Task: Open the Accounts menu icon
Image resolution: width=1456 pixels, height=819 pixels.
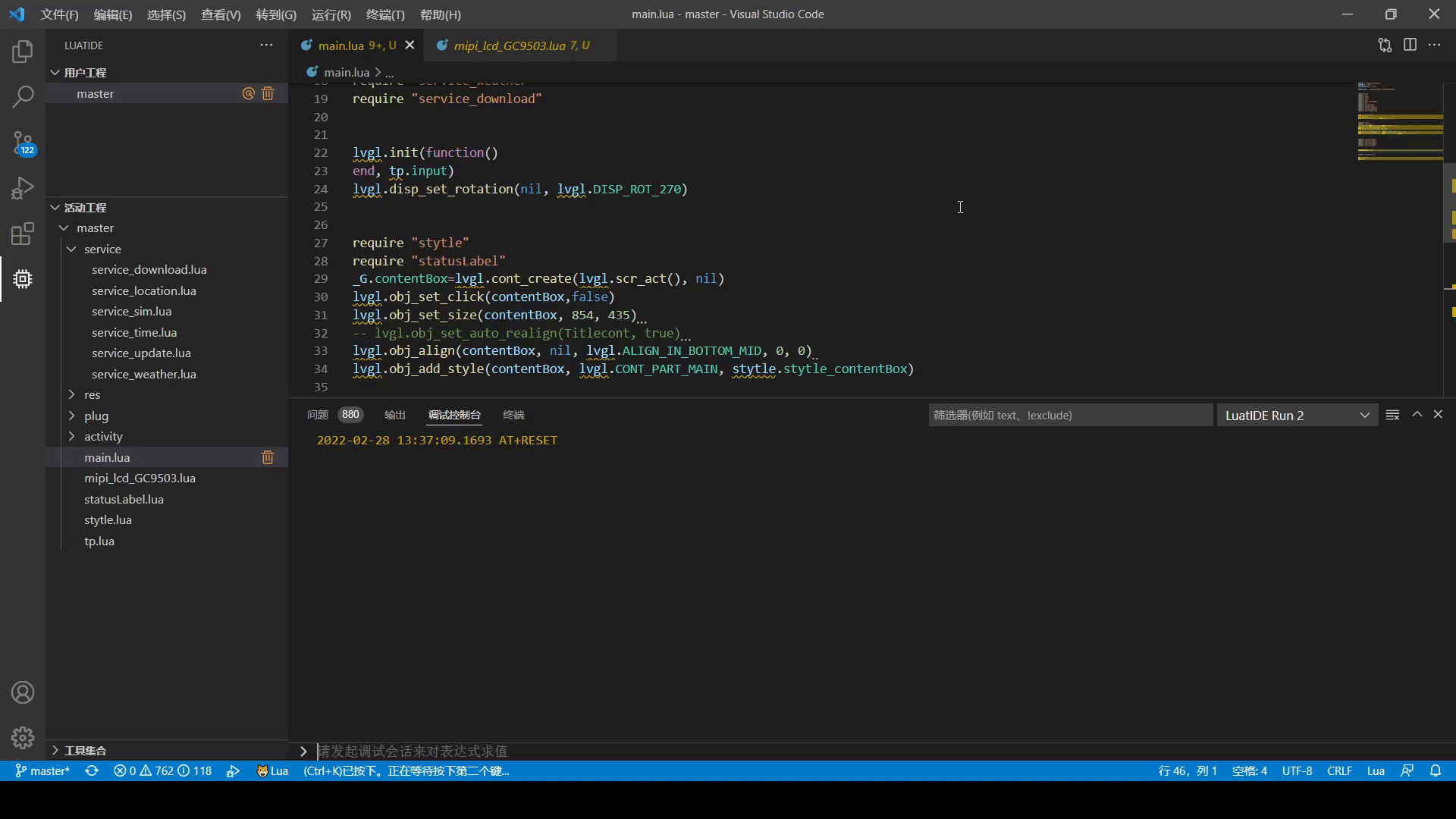Action: 23,692
